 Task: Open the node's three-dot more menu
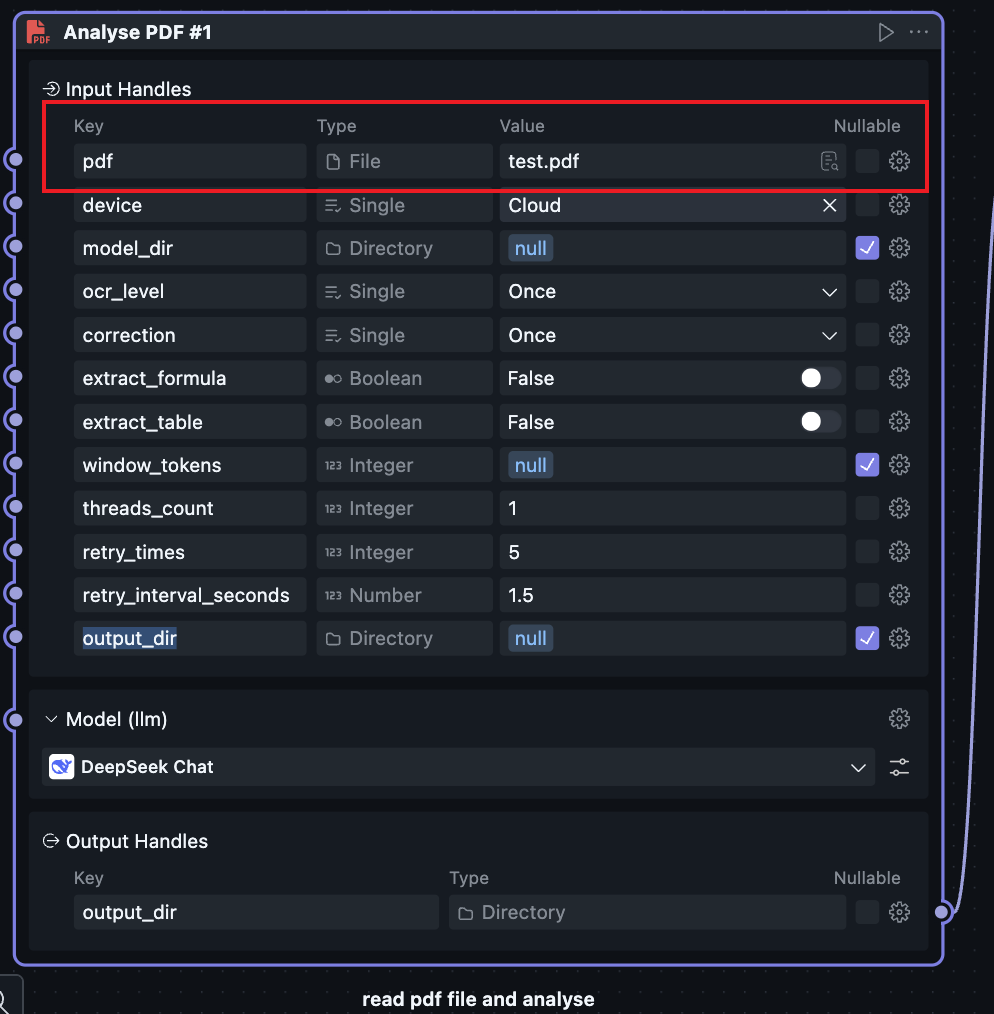[919, 32]
